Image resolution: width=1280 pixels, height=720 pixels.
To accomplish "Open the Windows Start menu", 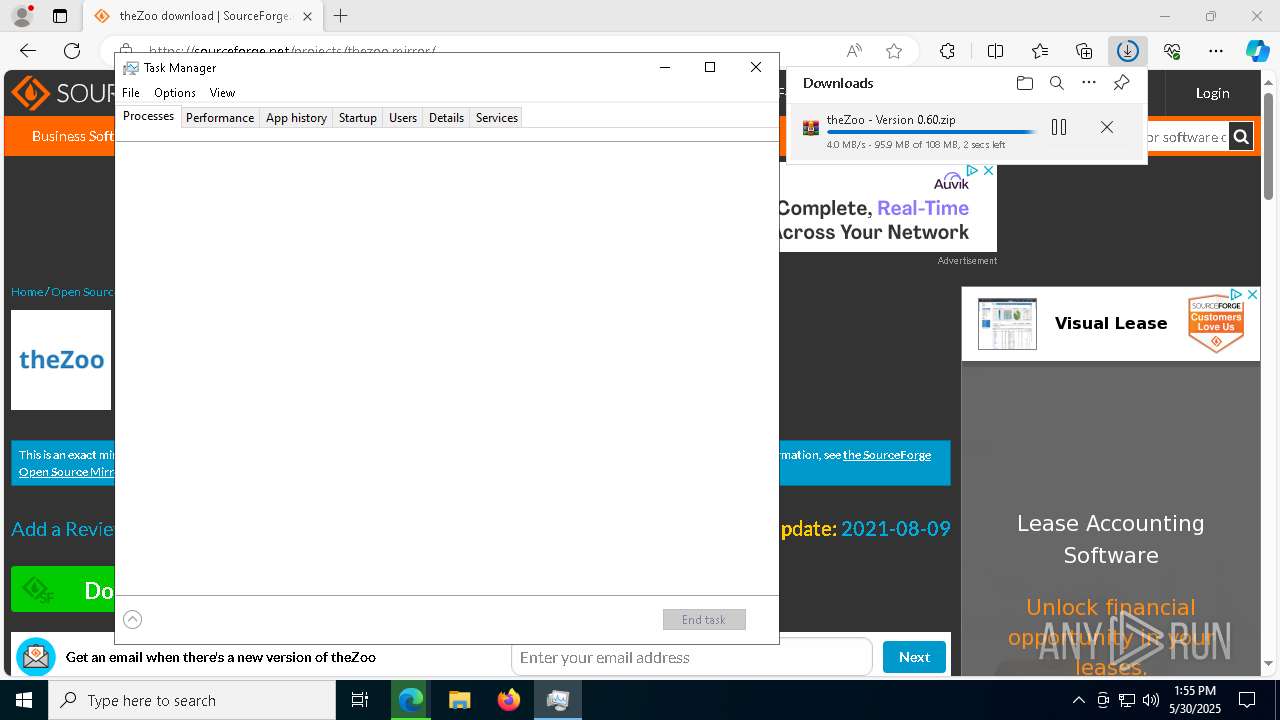I will pos(24,700).
